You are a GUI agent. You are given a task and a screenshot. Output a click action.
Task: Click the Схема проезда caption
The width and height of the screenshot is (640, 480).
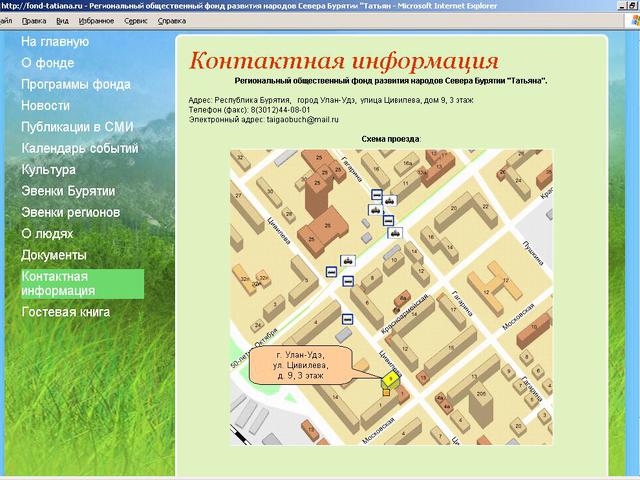tap(391, 139)
